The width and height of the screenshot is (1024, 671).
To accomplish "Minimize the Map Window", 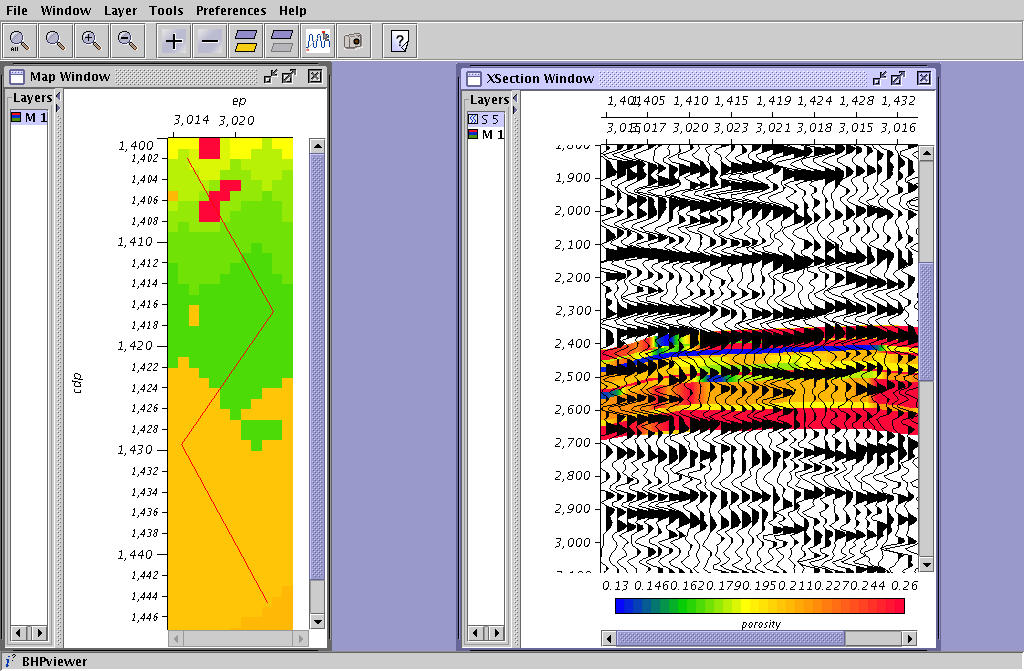I will pos(270,76).
